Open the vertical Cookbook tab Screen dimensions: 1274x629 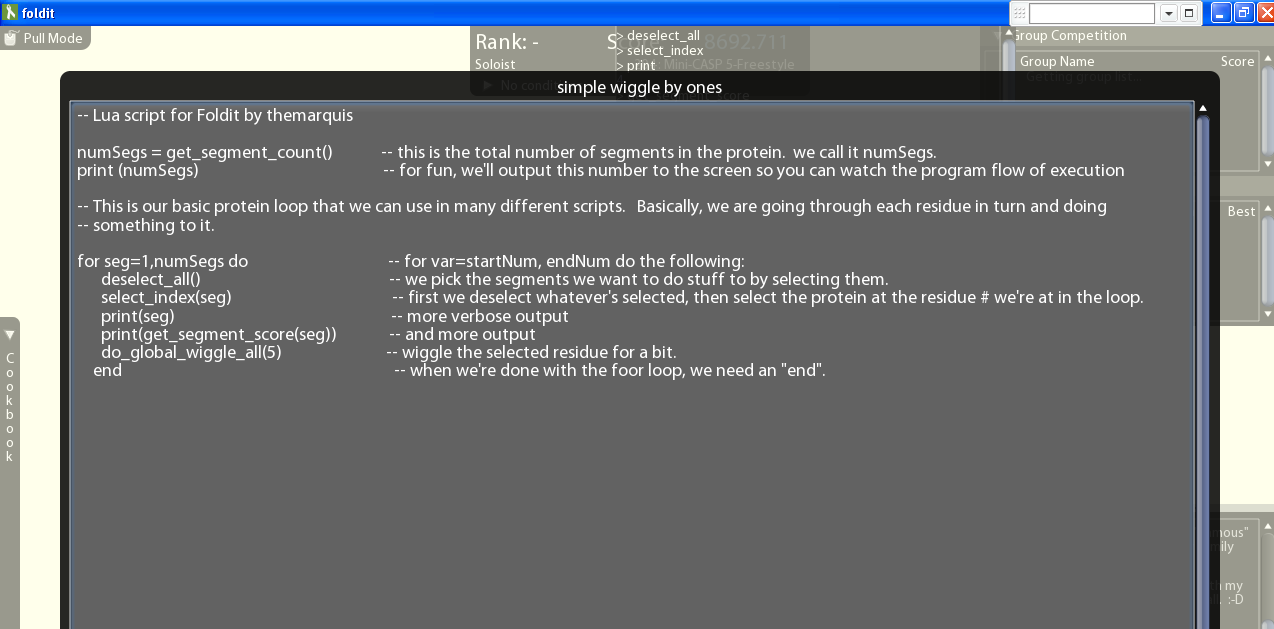click(x=10, y=406)
